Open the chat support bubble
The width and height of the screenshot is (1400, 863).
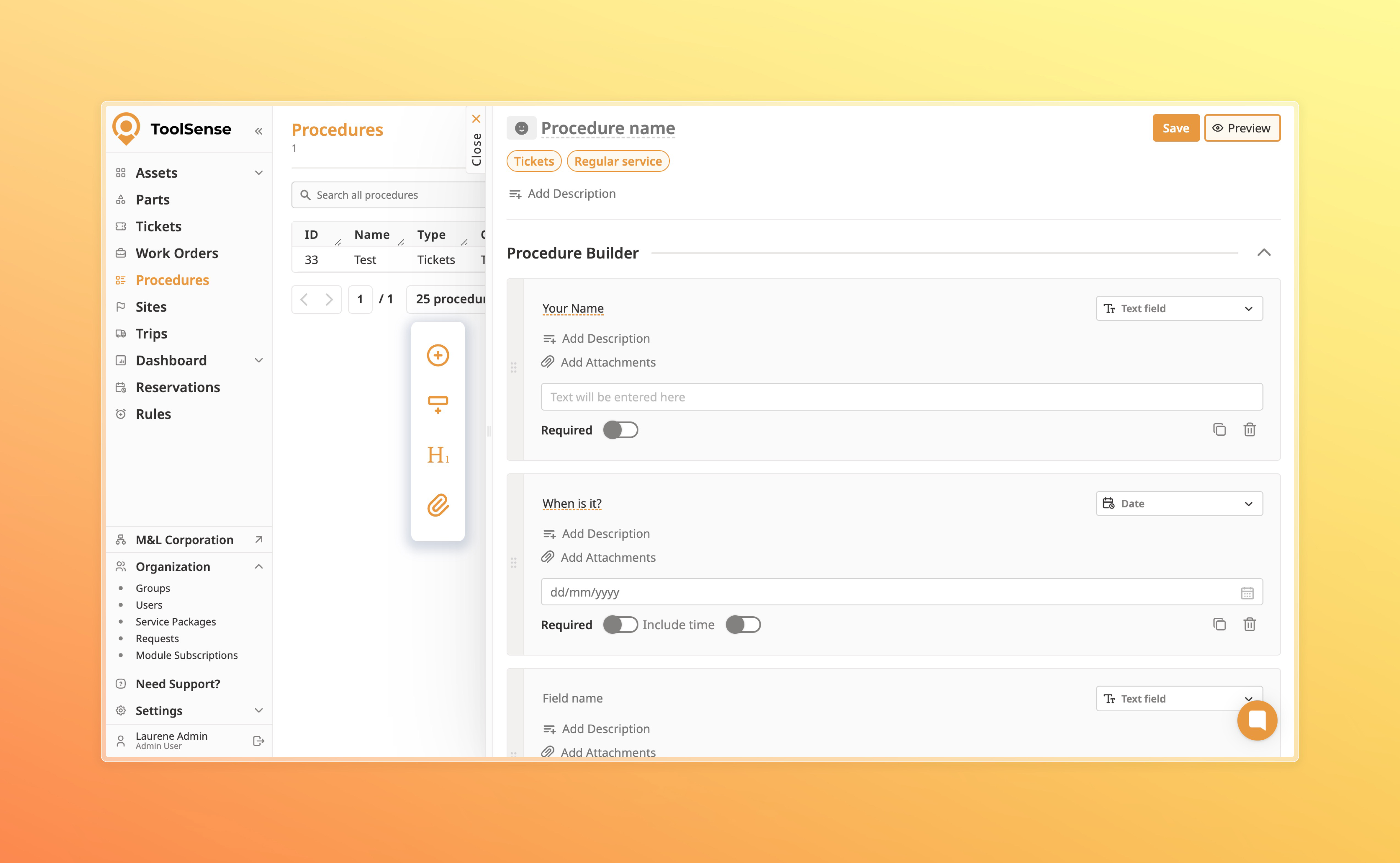point(1257,720)
